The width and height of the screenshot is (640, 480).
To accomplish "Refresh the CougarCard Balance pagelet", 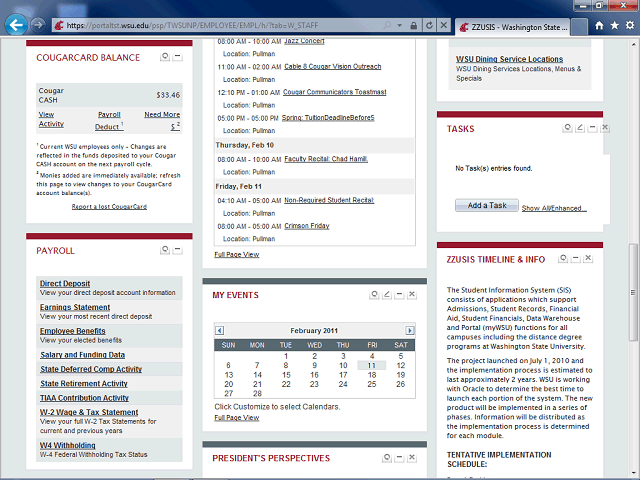I will coord(165,56).
